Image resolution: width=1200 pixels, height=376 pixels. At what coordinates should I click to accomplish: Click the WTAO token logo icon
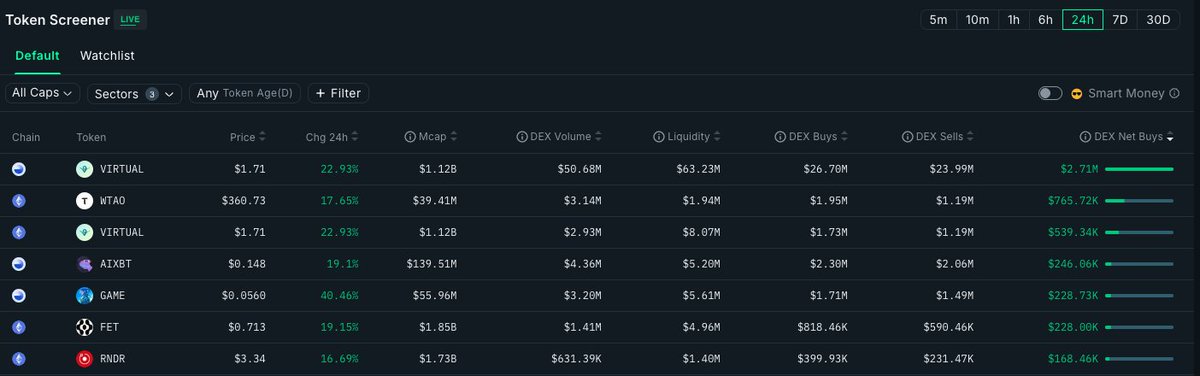click(x=85, y=201)
